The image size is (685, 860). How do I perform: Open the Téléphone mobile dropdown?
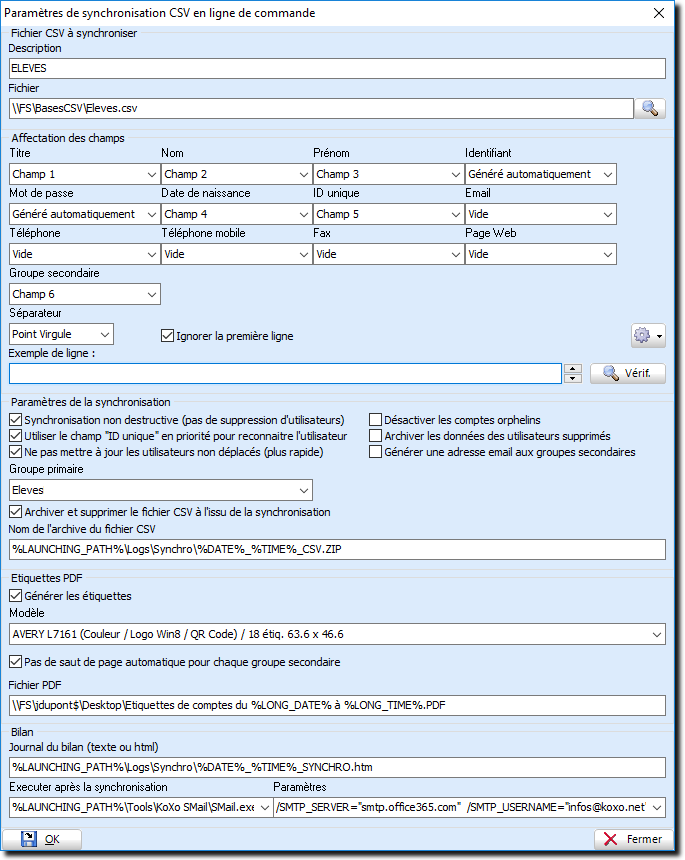(237, 254)
